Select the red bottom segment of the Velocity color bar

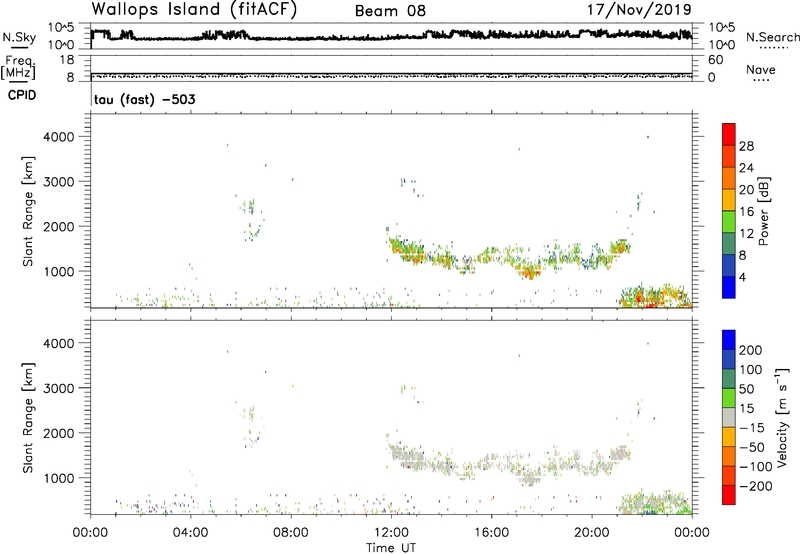729,495
